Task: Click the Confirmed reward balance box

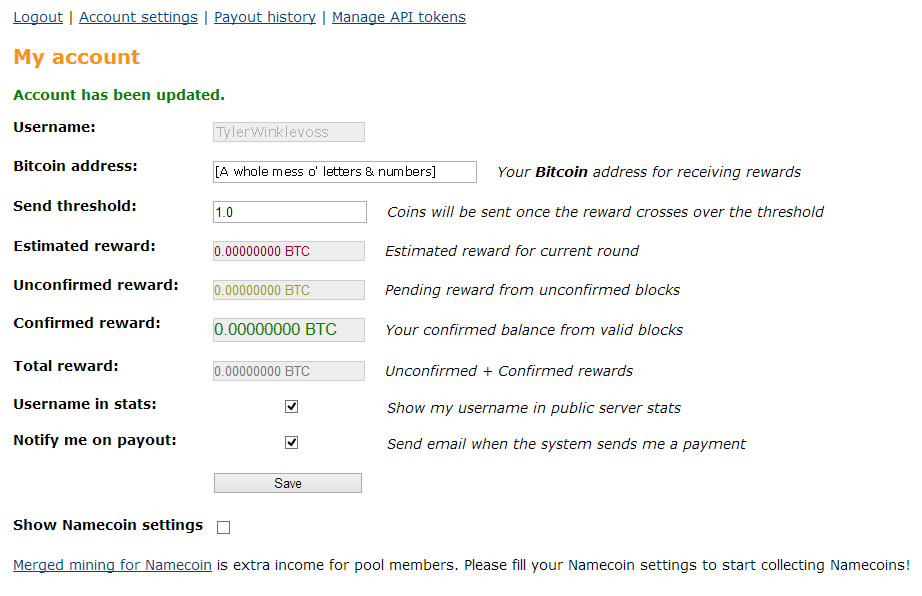Action: click(x=289, y=329)
